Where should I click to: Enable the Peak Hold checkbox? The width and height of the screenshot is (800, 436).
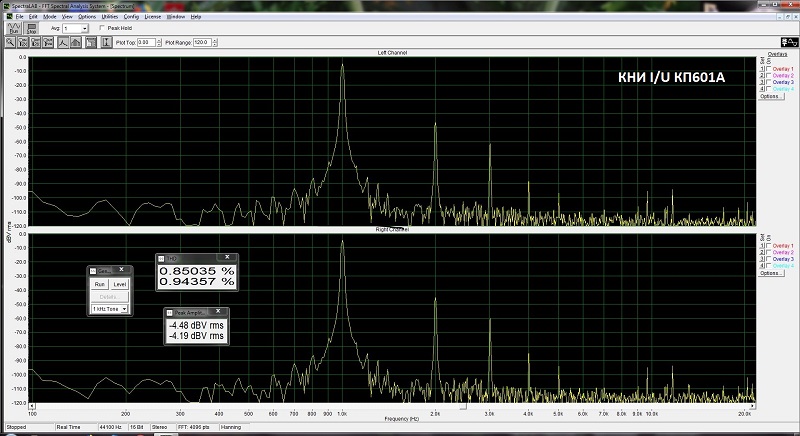pyautogui.click(x=102, y=28)
